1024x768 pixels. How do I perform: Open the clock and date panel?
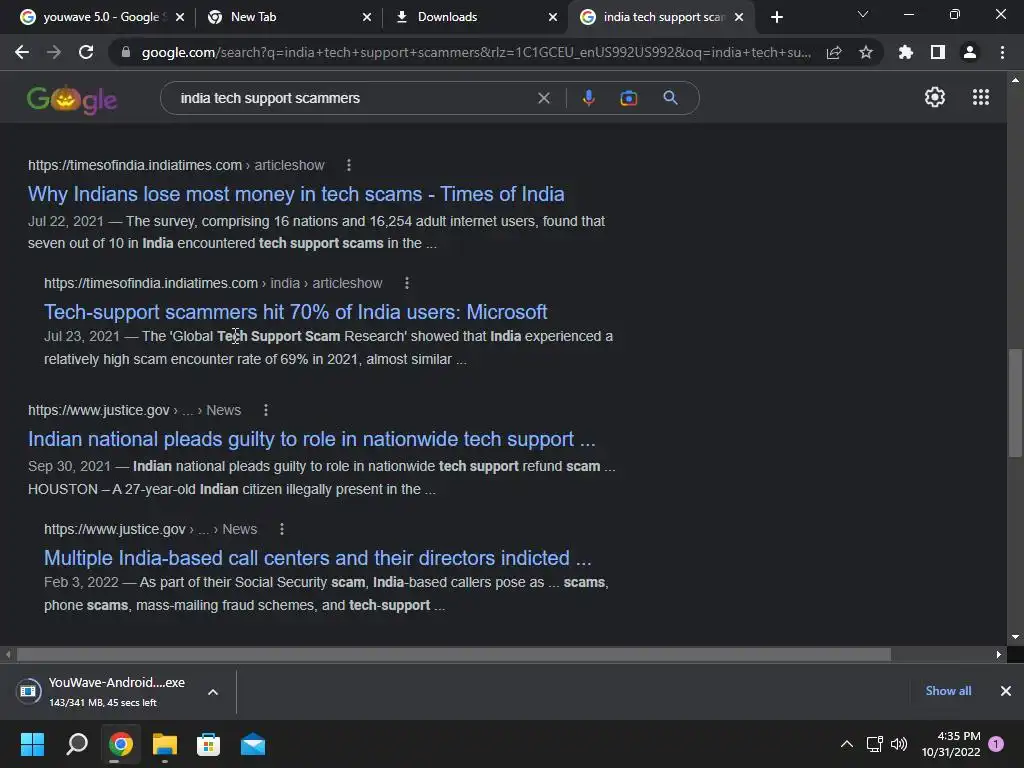[951, 744]
